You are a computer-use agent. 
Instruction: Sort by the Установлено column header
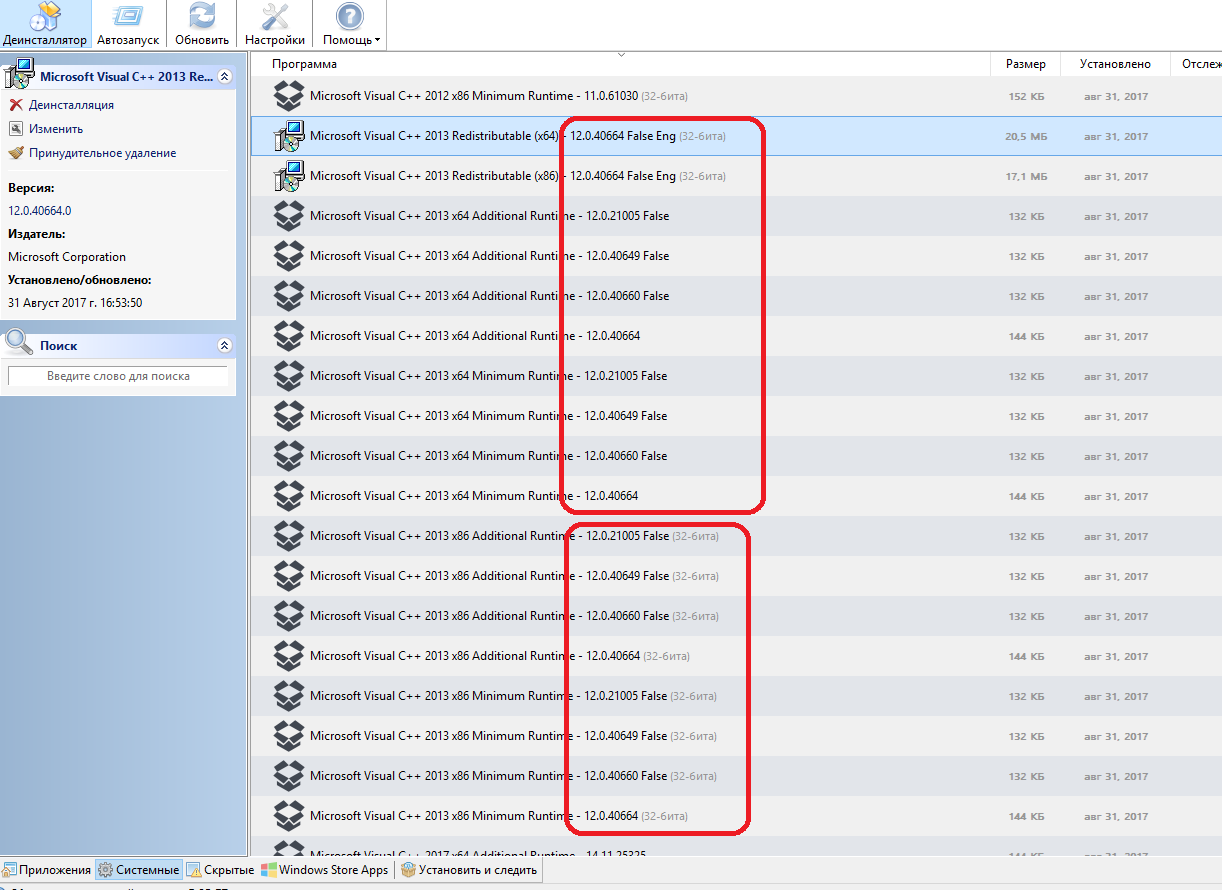click(1116, 64)
